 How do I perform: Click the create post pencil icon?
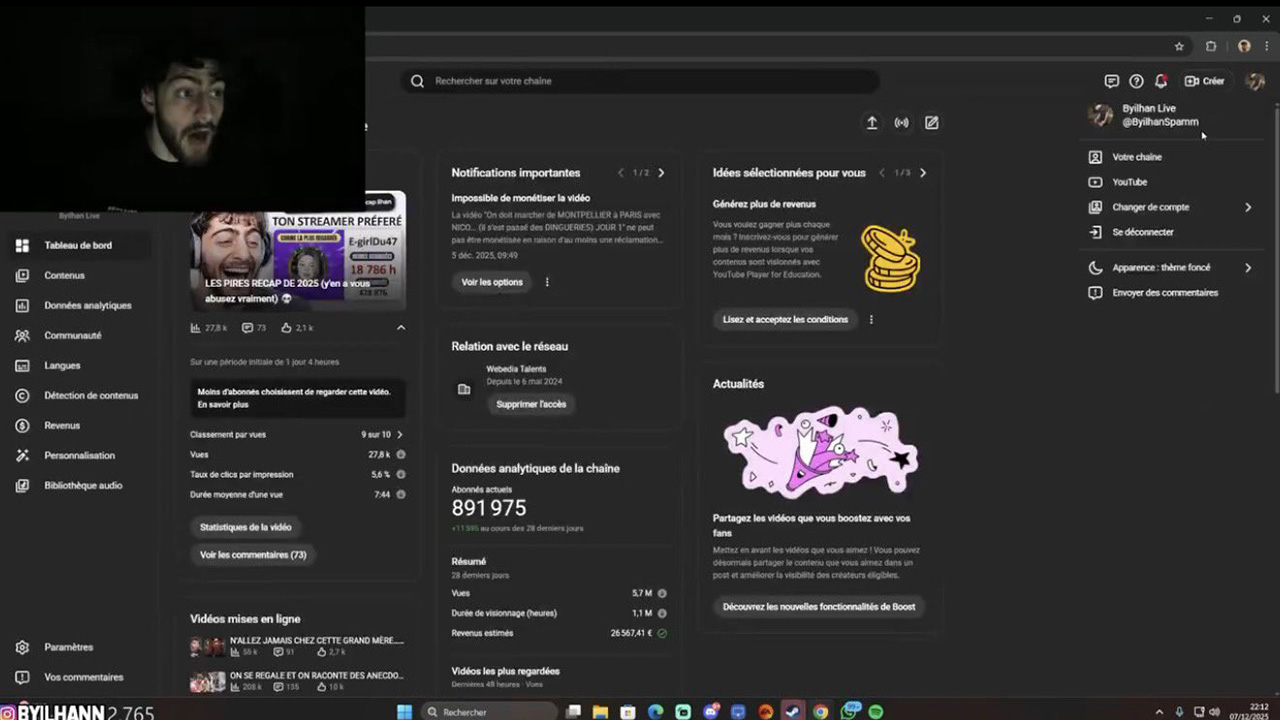pos(932,123)
